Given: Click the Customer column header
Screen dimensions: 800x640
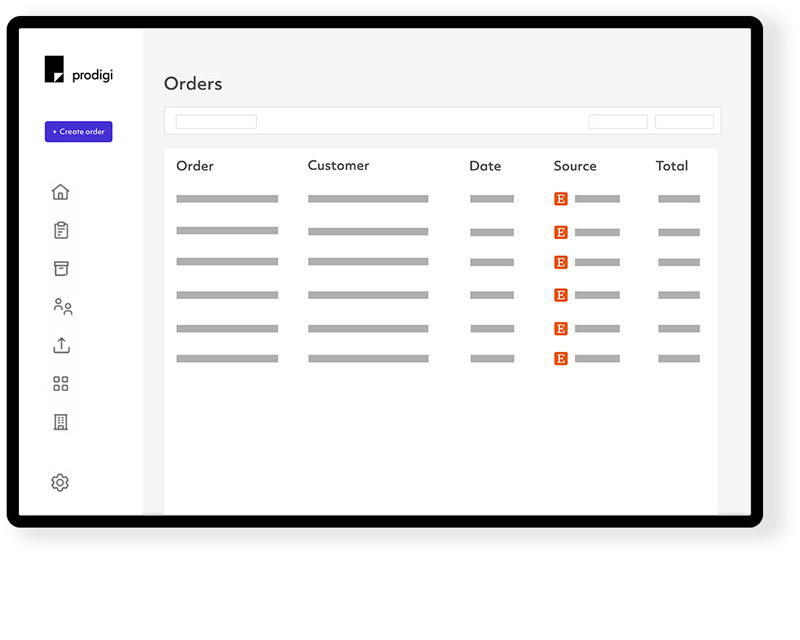Looking at the screenshot, I should pos(338,166).
